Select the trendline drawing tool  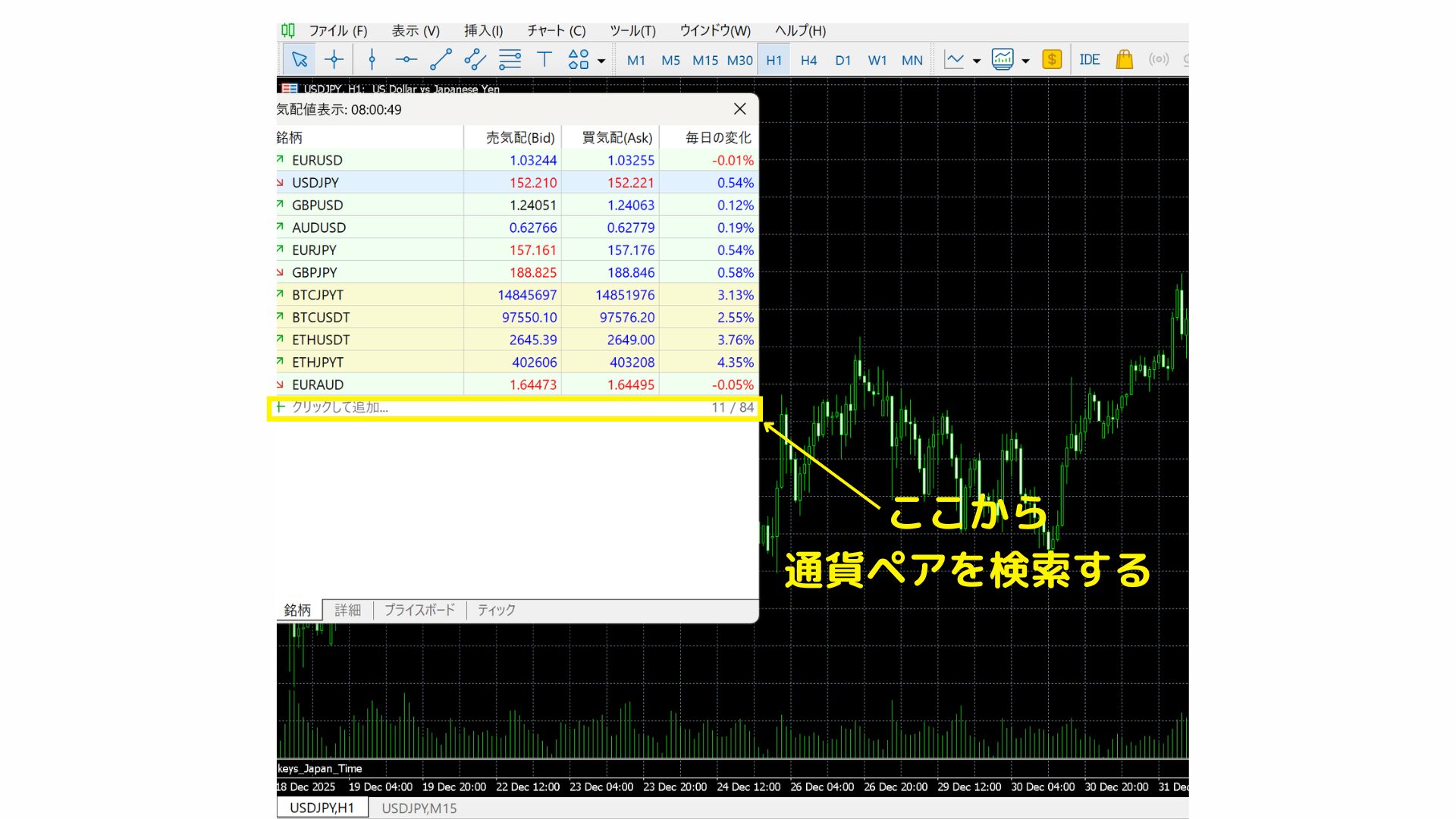tap(440, 58)
